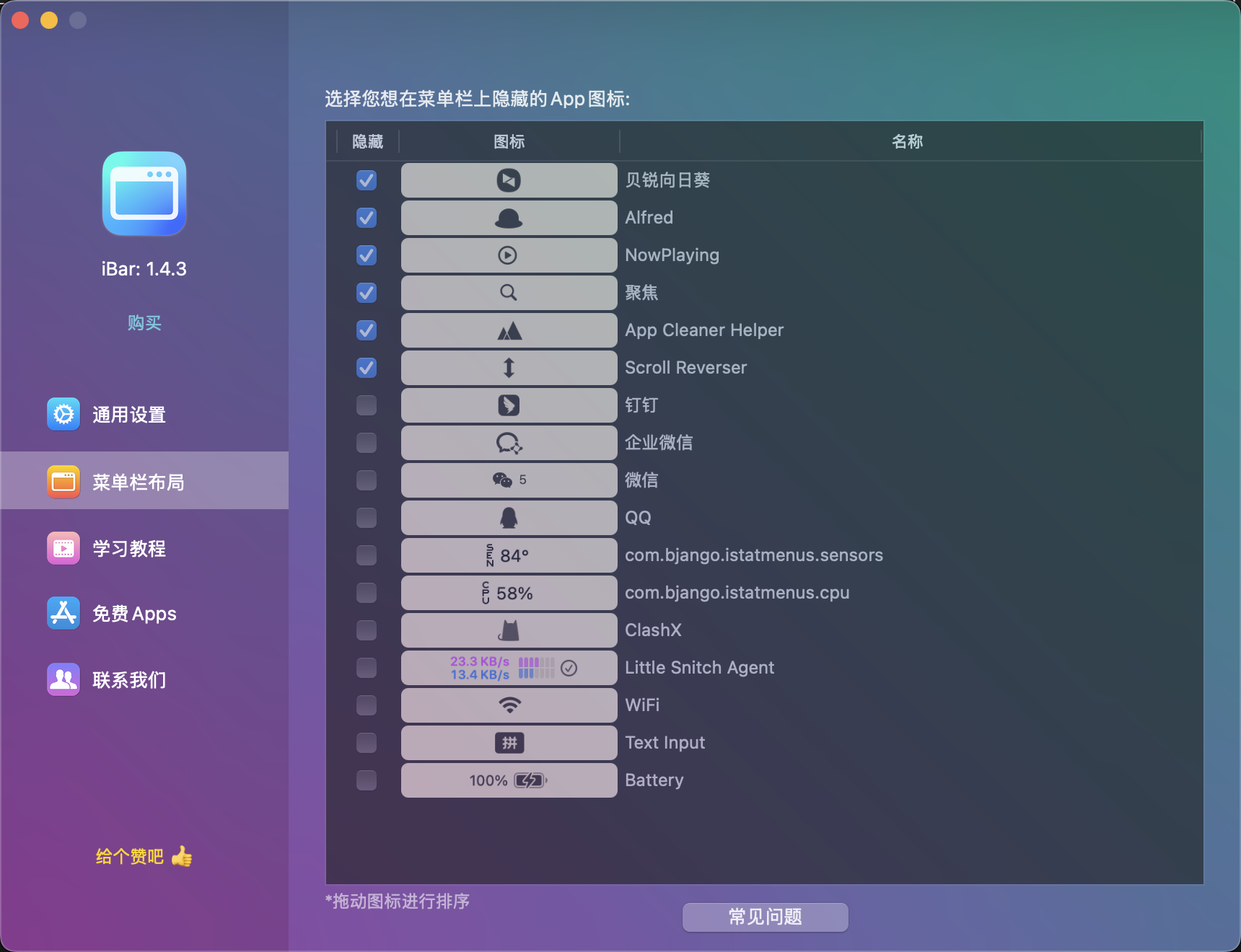Uncheck hide for Alfred
Screen dimensions: 1241x952
pyautogui.click(x=367, y=218)
